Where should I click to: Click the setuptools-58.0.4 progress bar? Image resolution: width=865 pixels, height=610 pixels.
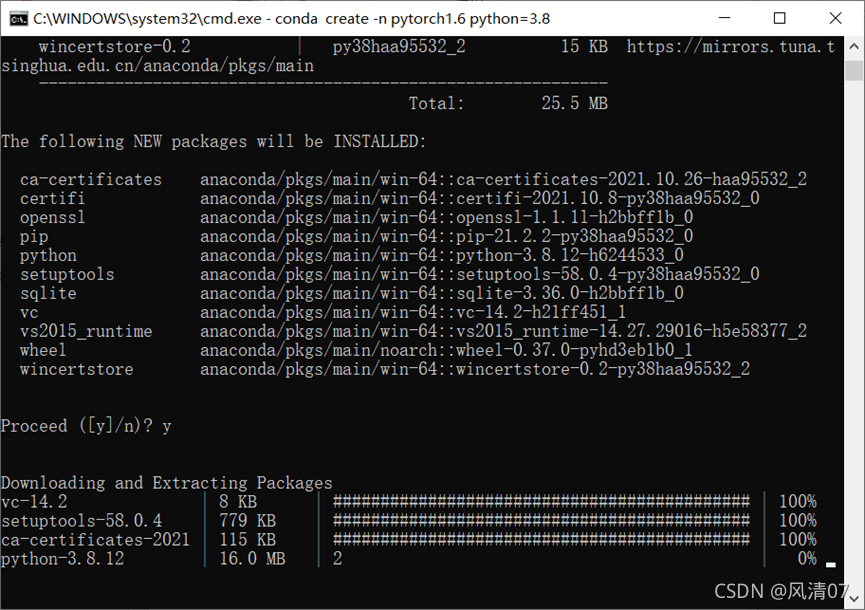[541, 521]
